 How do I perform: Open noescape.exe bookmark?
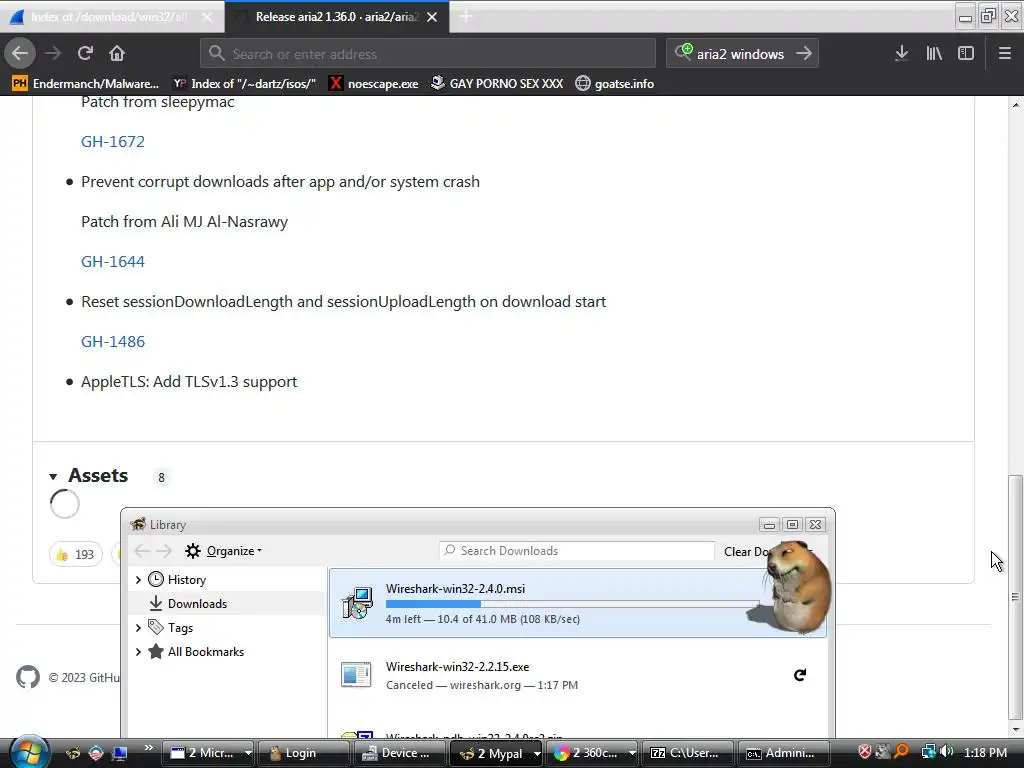374,84
